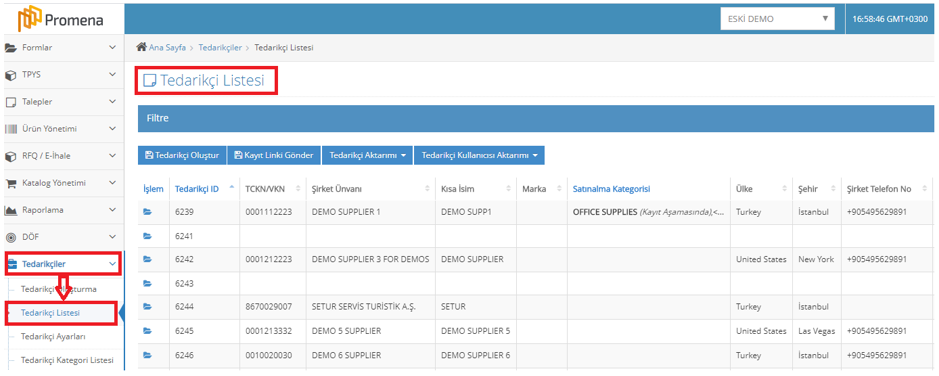Open folder icon for supplier 6239
939x376 pixels.
[x=147, y=212]
